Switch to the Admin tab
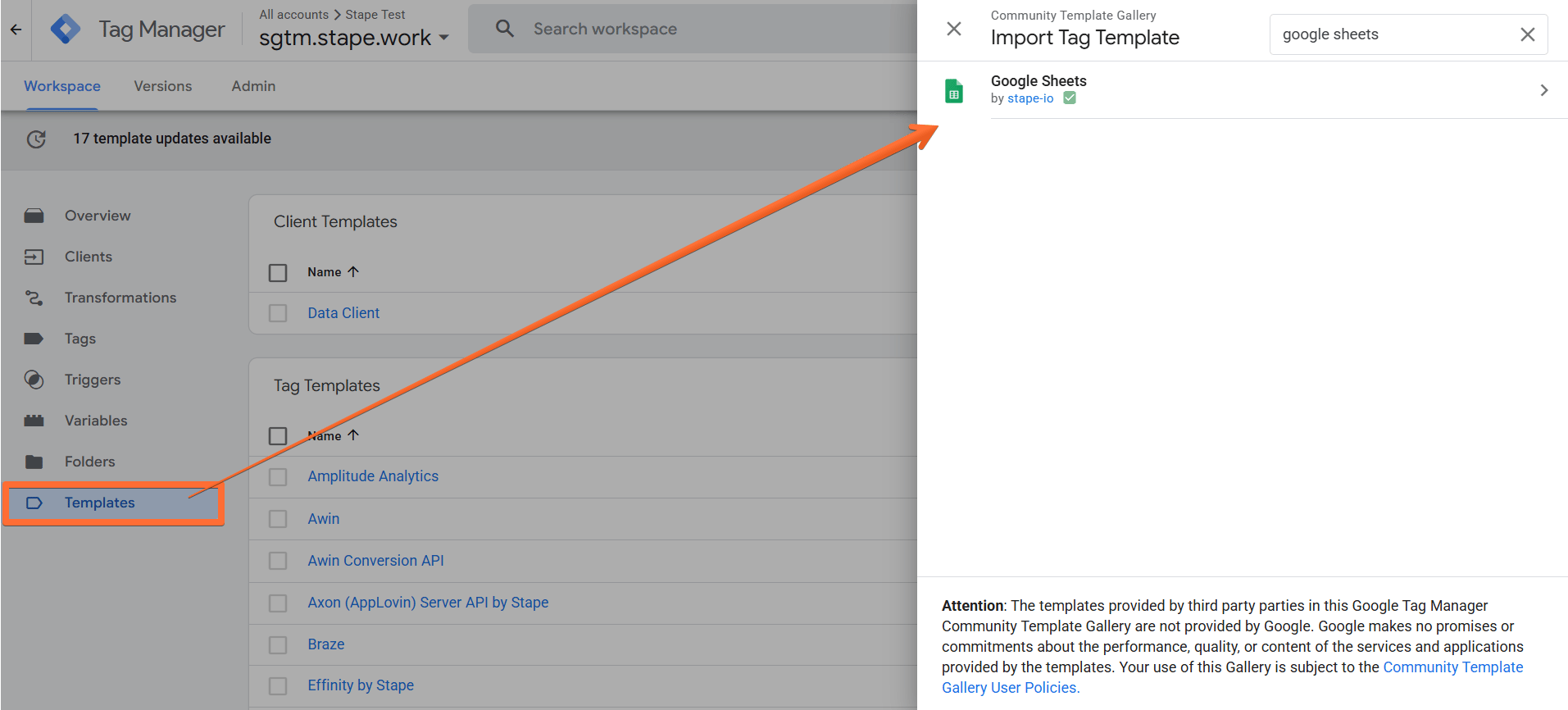Image resolution: width=1568 pixels, height=710 pixels. (253, 86)
